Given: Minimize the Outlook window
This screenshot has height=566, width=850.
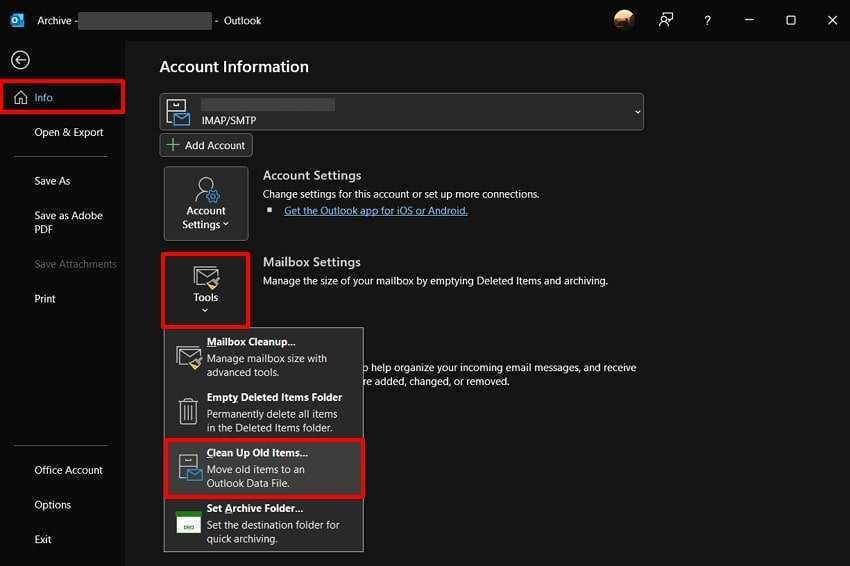Looking at the screenshot, I should (x=749, y=20).
